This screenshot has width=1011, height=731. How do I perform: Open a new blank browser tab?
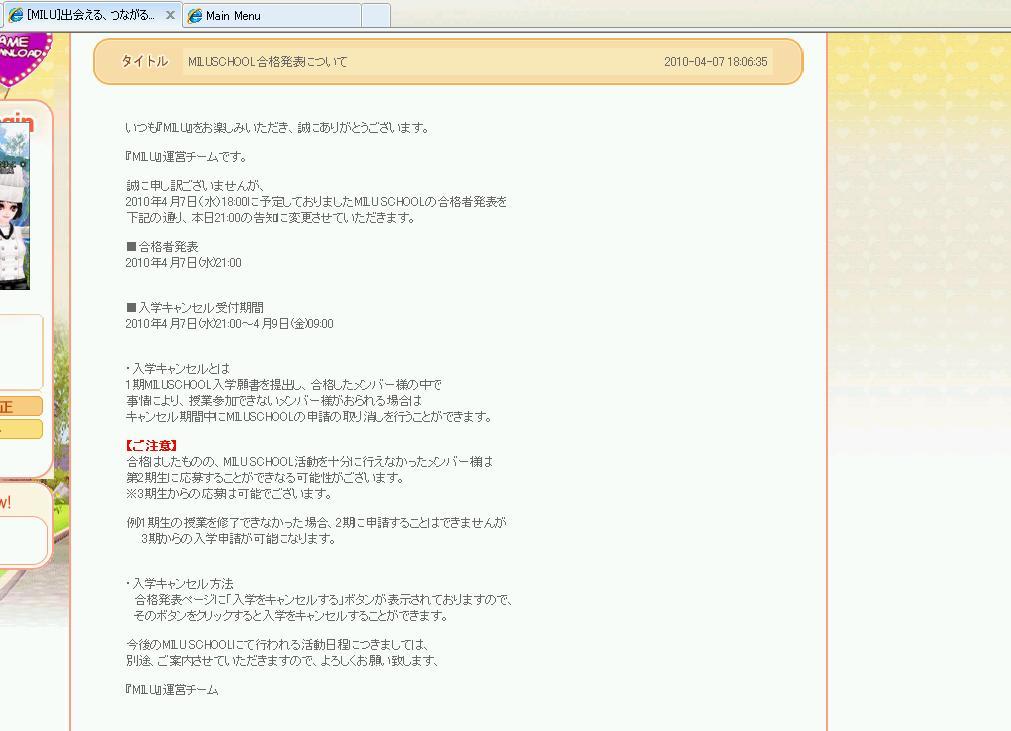tap(375, 15)
